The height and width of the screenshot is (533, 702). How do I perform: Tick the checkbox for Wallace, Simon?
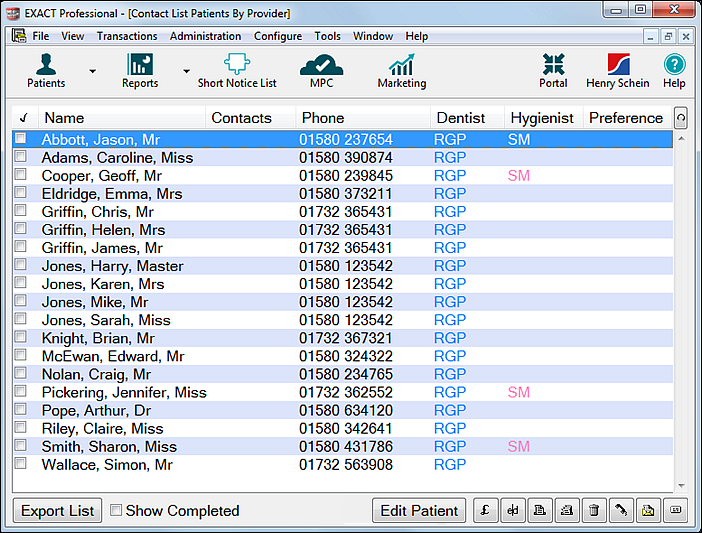point(21,463)
